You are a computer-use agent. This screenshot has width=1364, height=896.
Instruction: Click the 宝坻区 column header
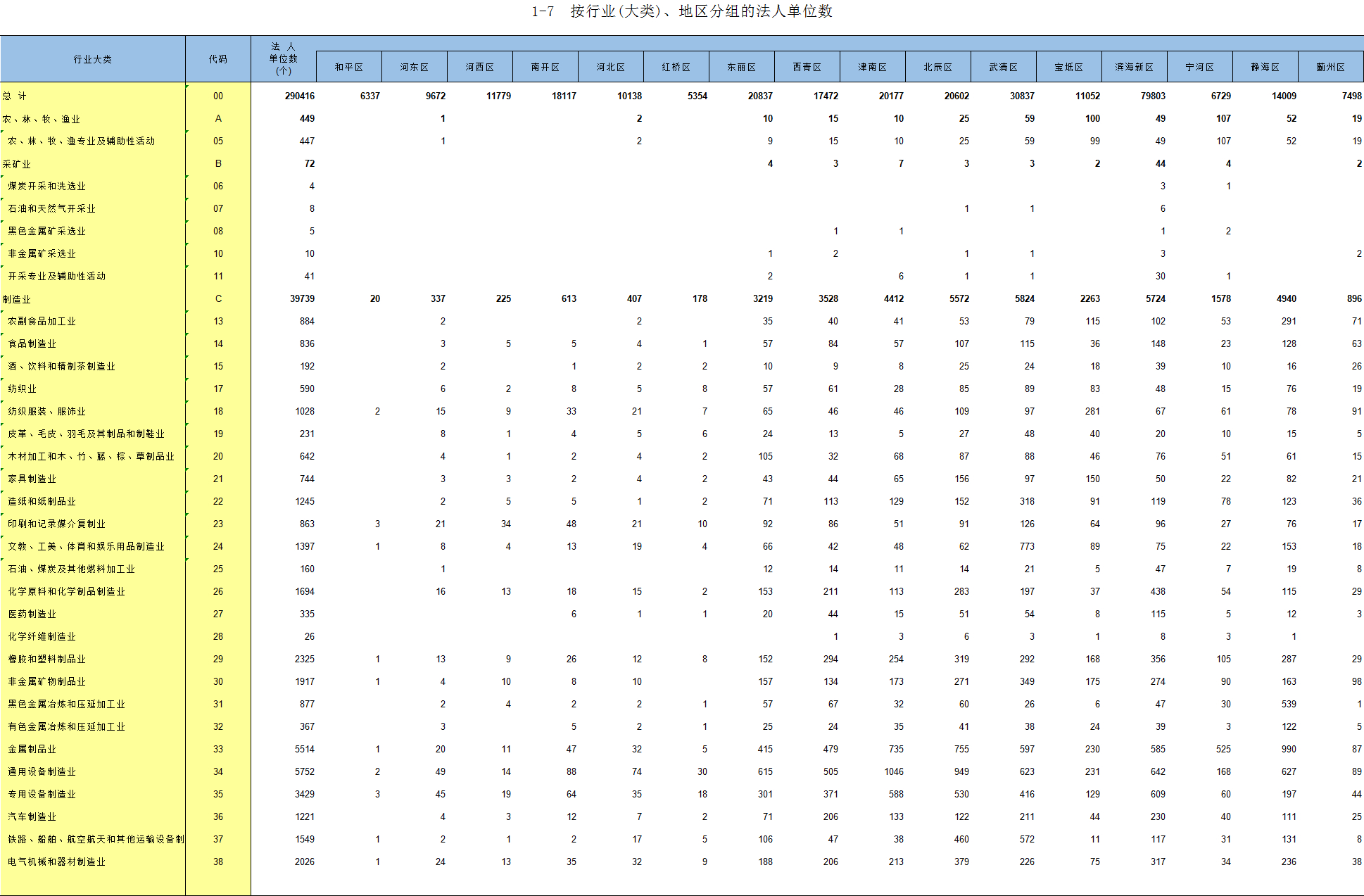1069,67
